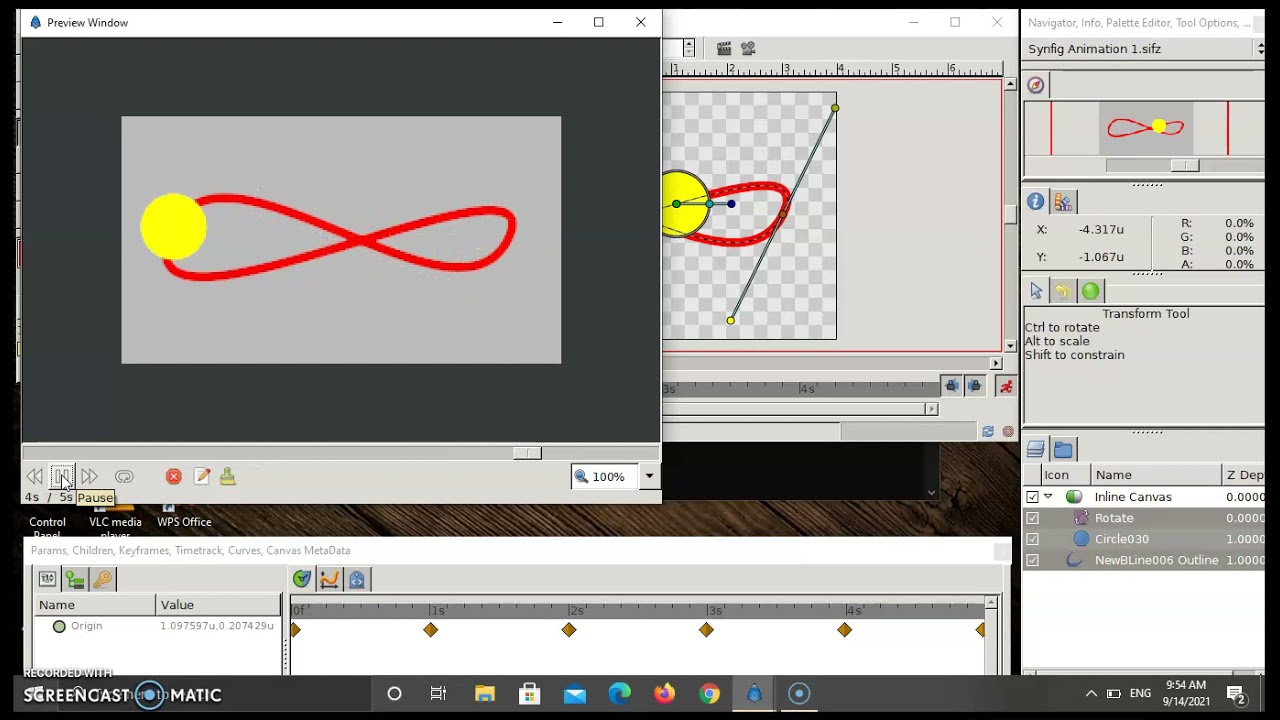Collapse the Inline Canvas layer group
Viewport: 1280px width, 720px height.
[x=1048, y=497]
